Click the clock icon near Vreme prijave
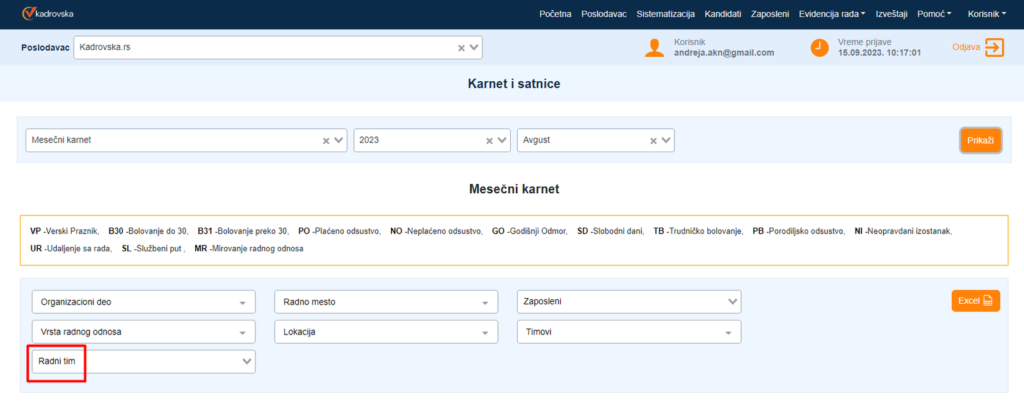This screenshot has height=401, width=1024. (x=818, y=47)
